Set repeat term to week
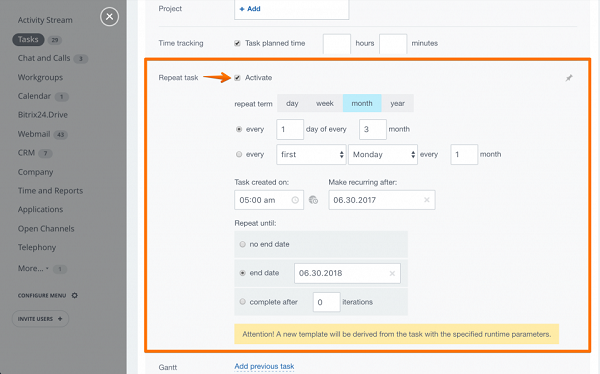The height and width of the screenshot is (374, 600). coord(324,103)
